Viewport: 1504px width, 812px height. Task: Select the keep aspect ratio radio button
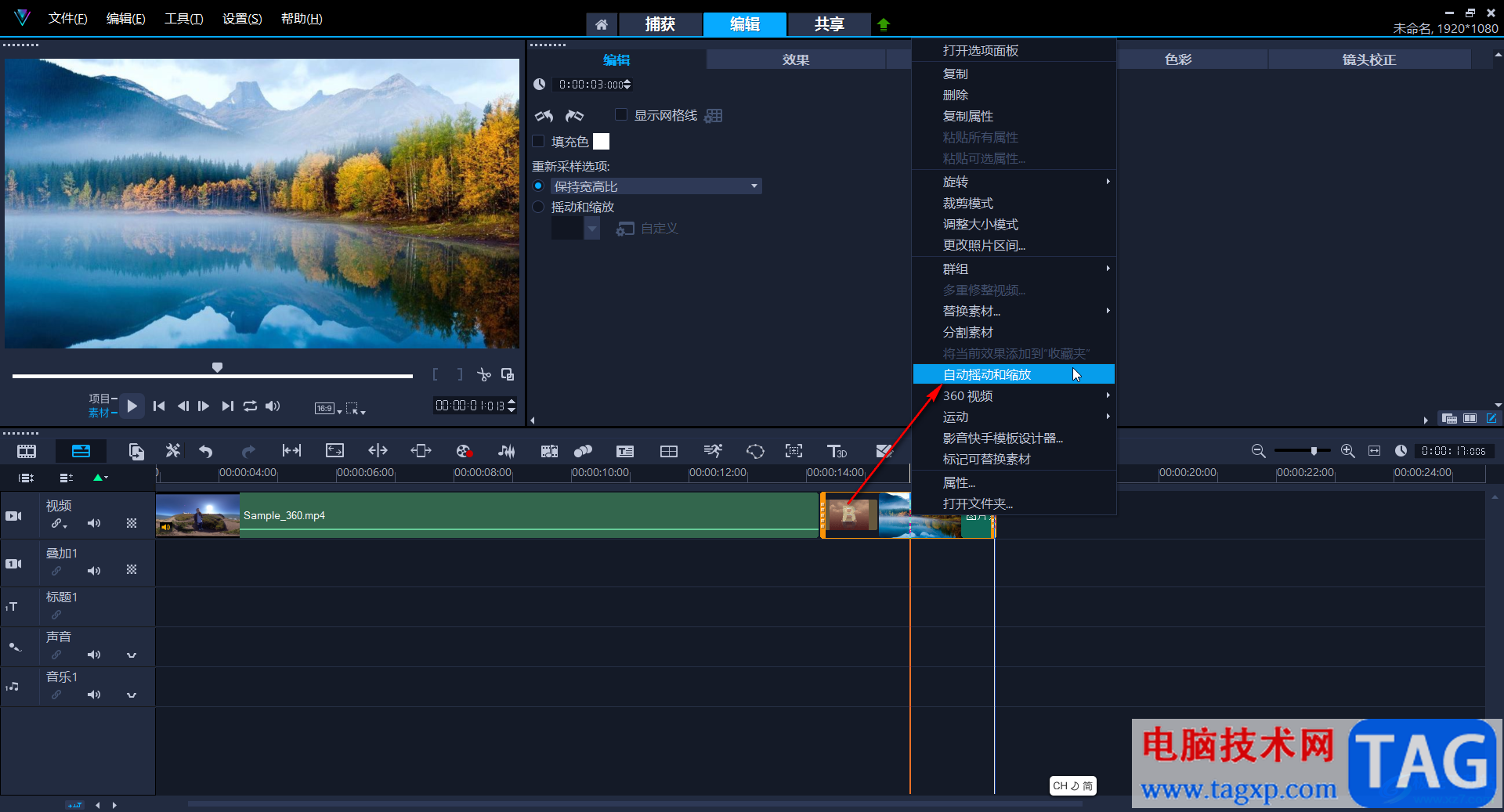coord(538,186)
